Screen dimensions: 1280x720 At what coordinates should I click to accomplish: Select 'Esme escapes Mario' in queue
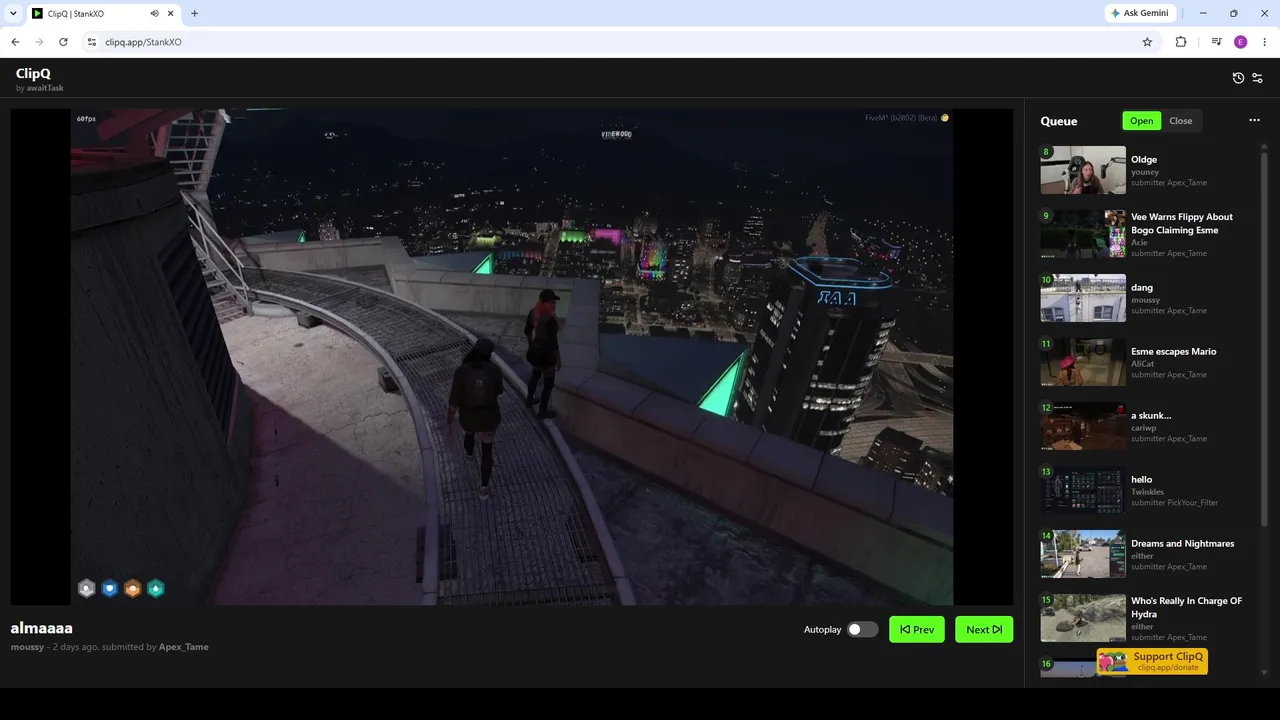pos(1174,351)
